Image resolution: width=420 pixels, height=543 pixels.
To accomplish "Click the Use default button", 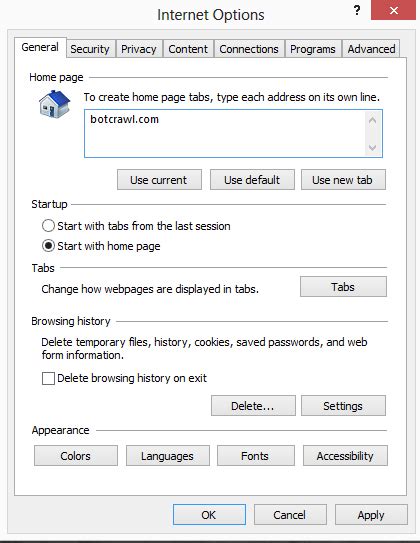I will point(252,180).
